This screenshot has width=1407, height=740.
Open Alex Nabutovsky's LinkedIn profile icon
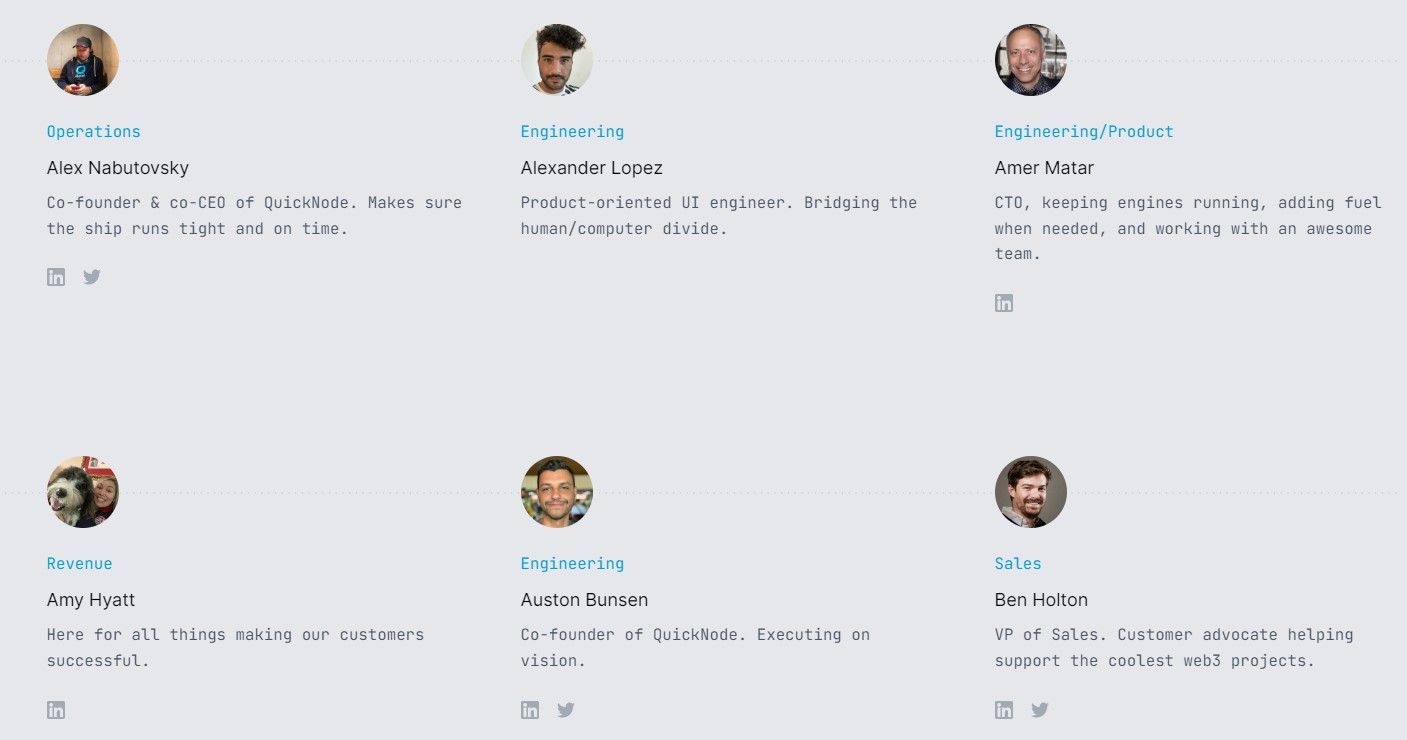coord(56,276)
